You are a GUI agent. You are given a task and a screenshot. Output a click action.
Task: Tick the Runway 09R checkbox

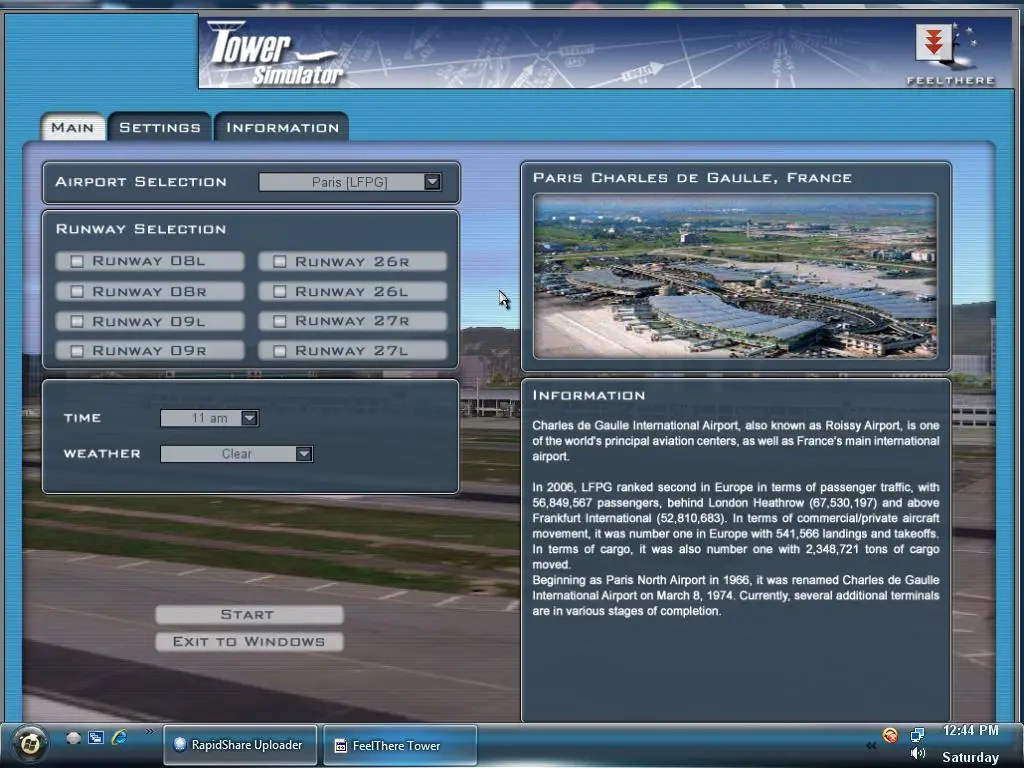77,351
